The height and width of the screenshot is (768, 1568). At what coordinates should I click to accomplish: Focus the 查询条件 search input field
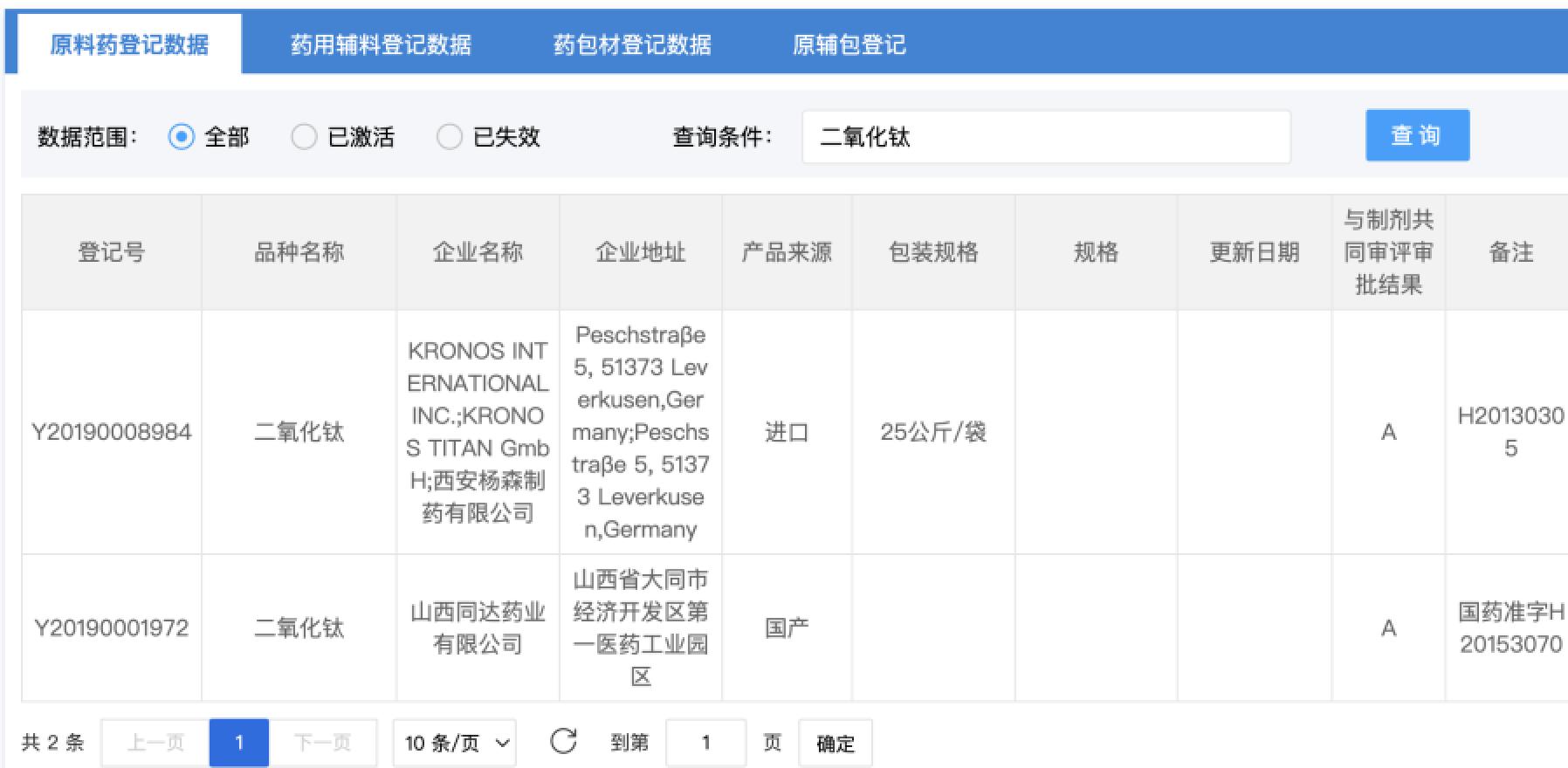[x=1046, y=136]
